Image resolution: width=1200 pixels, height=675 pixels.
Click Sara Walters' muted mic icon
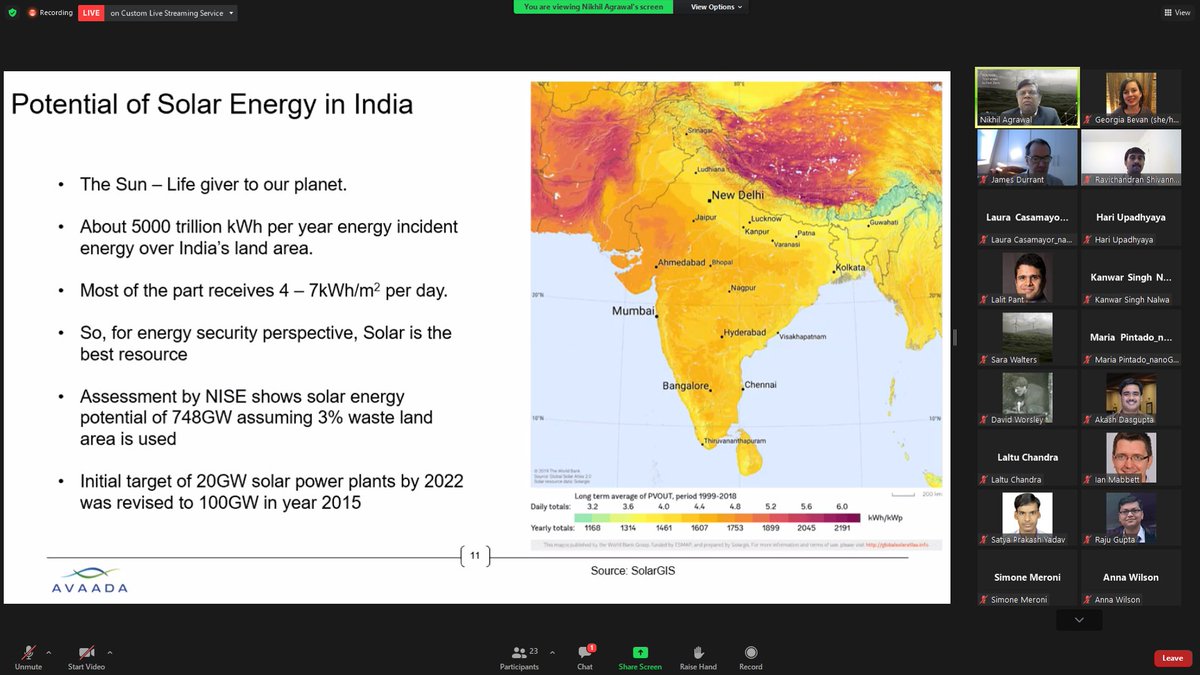pyautogui.click(x=985, y=360)
